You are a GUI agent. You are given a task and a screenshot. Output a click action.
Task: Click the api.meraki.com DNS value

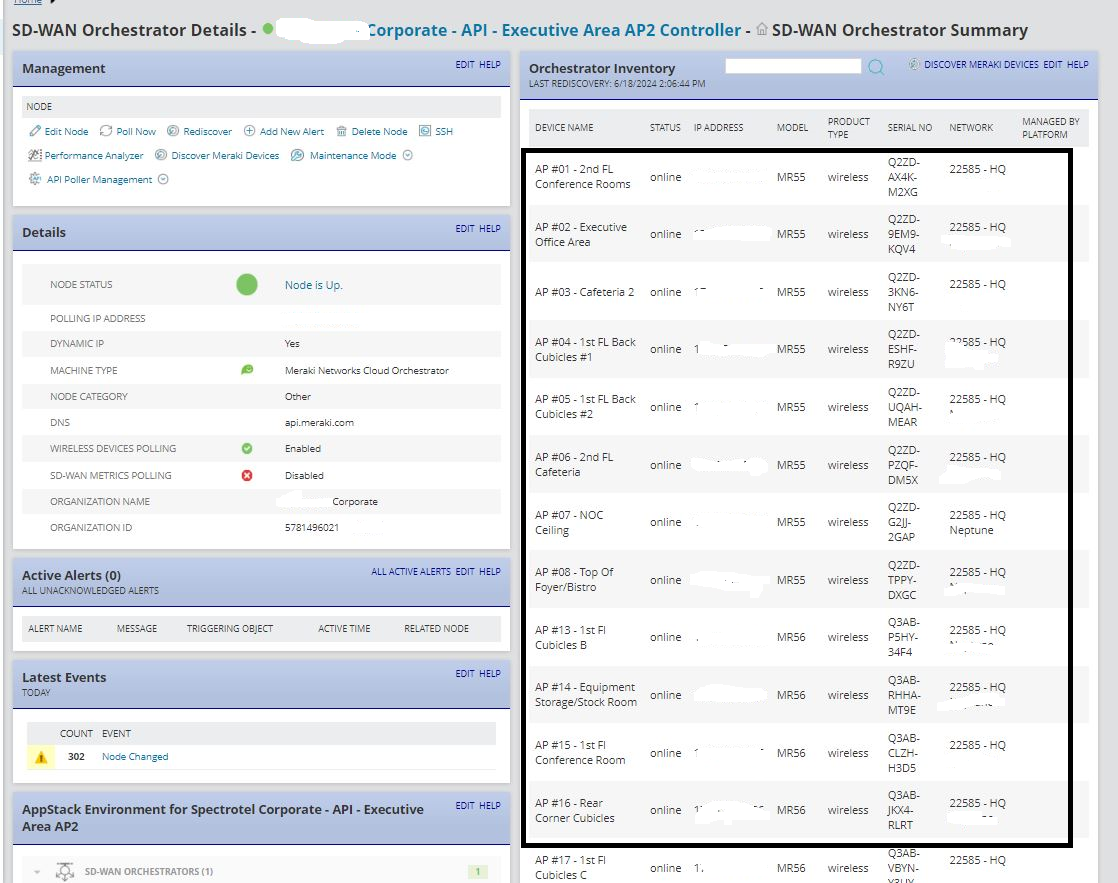pos(319,422)
